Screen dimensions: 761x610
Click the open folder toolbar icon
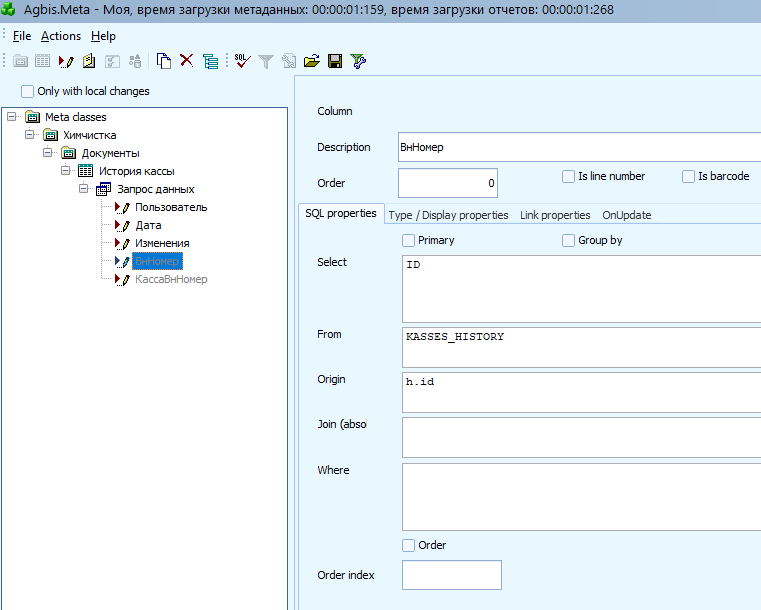[x=312, y=61]
